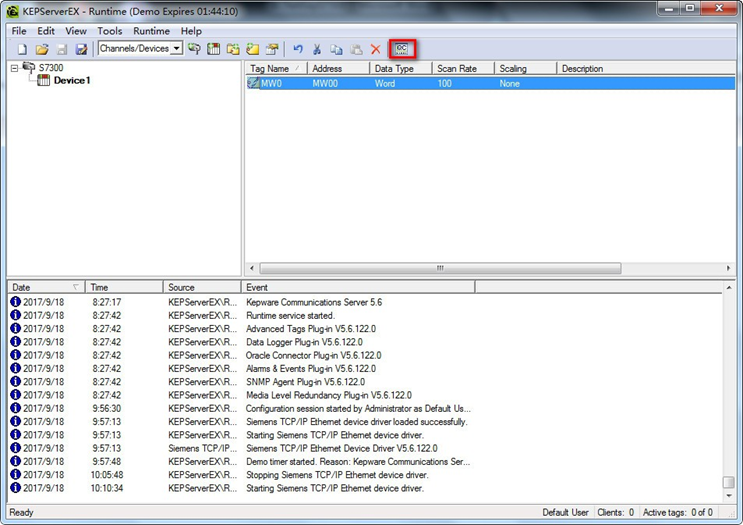Click the Copy toolbar icon
The height and width of the screenshot is (525, 743).
pos(336,49)
